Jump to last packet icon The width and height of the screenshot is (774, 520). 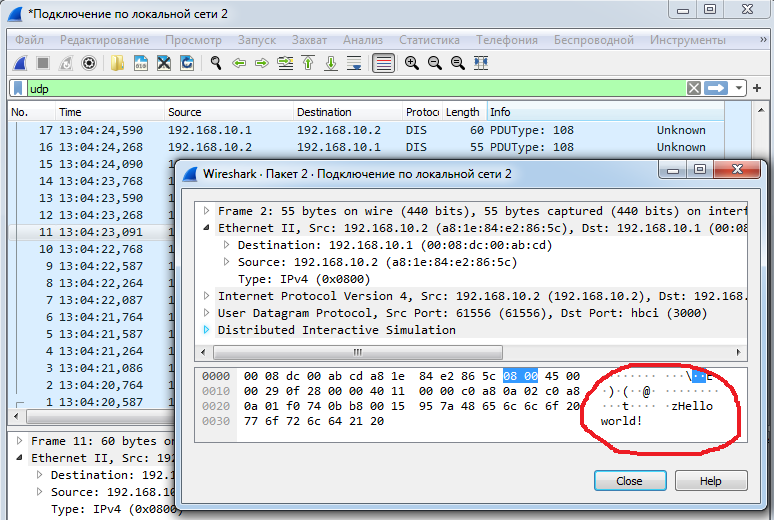coord(331,63)
